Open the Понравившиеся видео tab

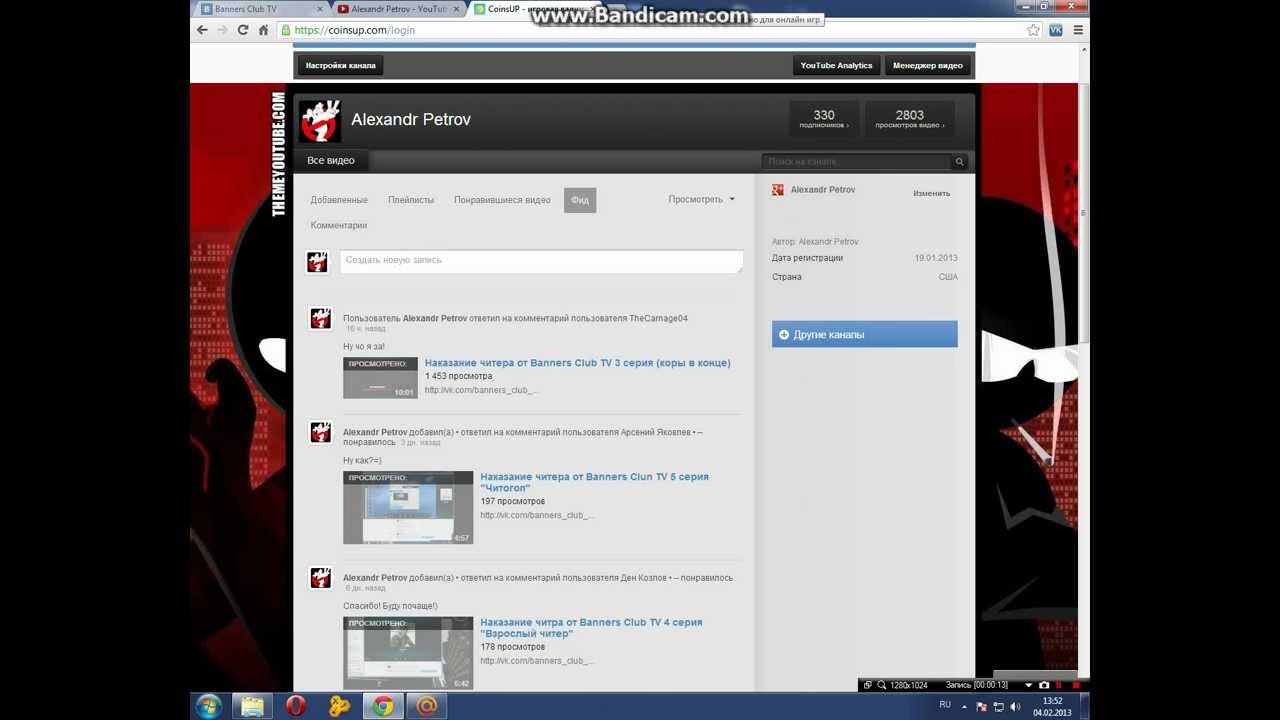[x=502, y=200]
